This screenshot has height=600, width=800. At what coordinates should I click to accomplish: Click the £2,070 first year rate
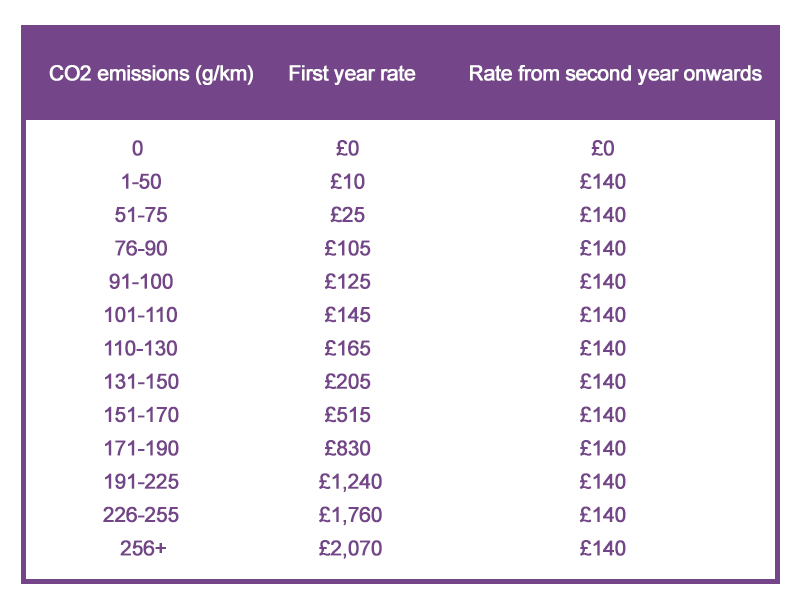click(x=350, y=548)
